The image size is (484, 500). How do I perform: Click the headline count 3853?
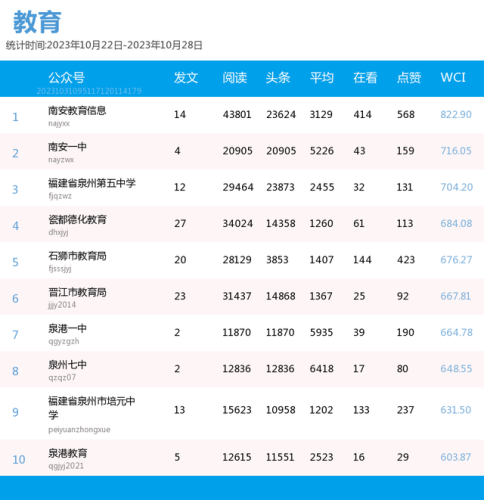click(277, 260)
